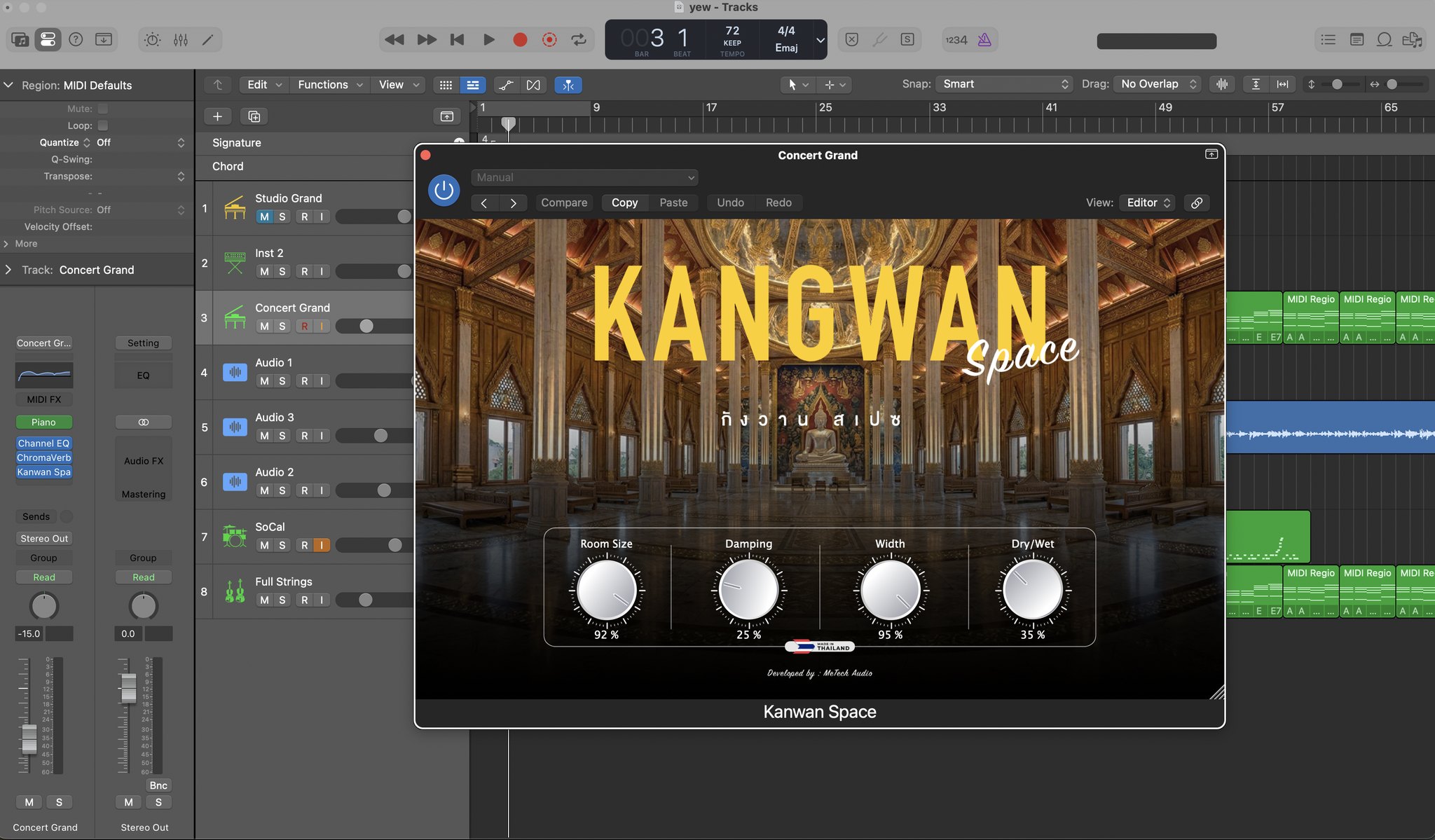Open plugin View Editor dropdown

point(1147,202)
